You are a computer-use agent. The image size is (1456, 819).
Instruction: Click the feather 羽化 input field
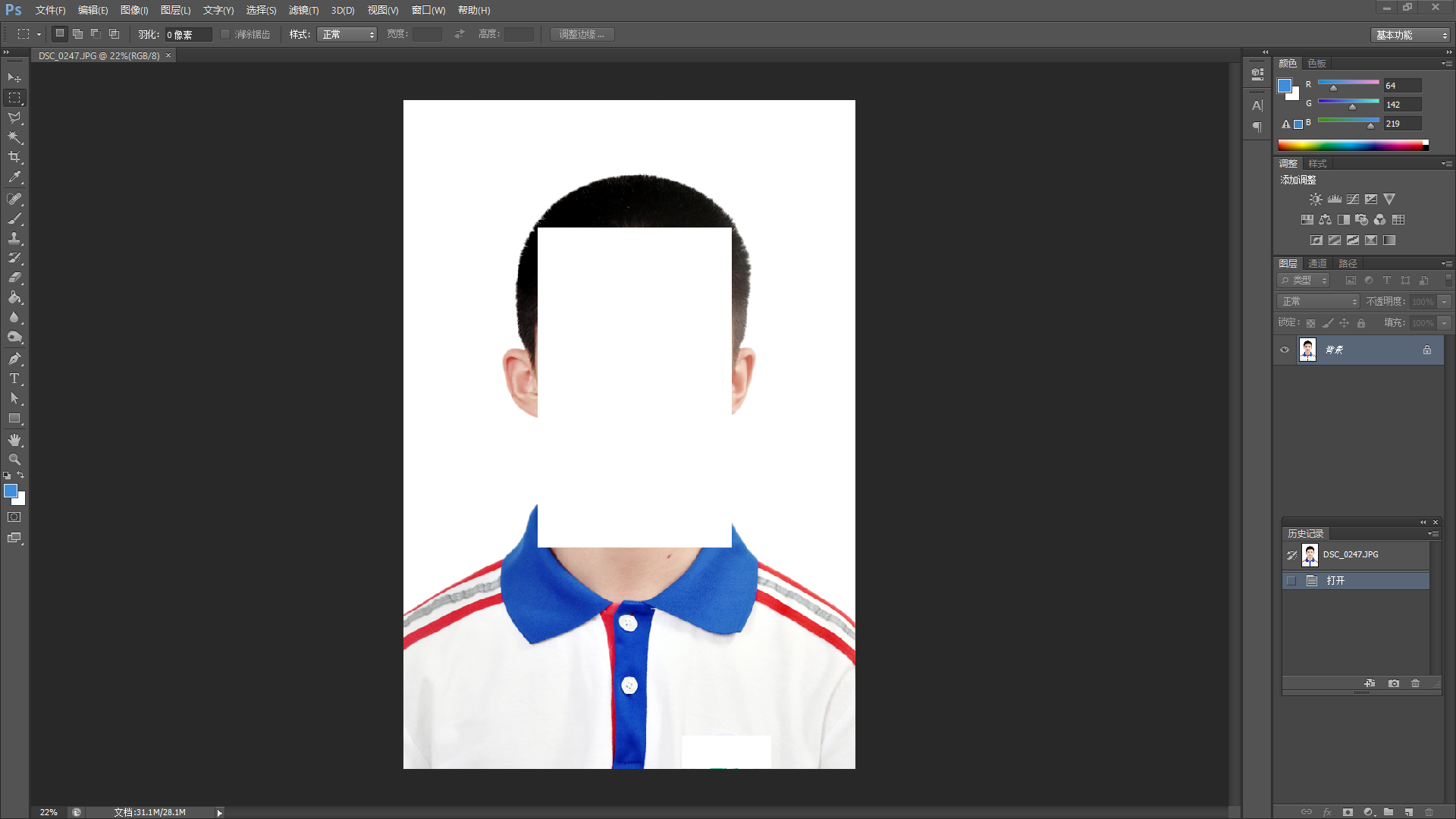coord(188,34)
